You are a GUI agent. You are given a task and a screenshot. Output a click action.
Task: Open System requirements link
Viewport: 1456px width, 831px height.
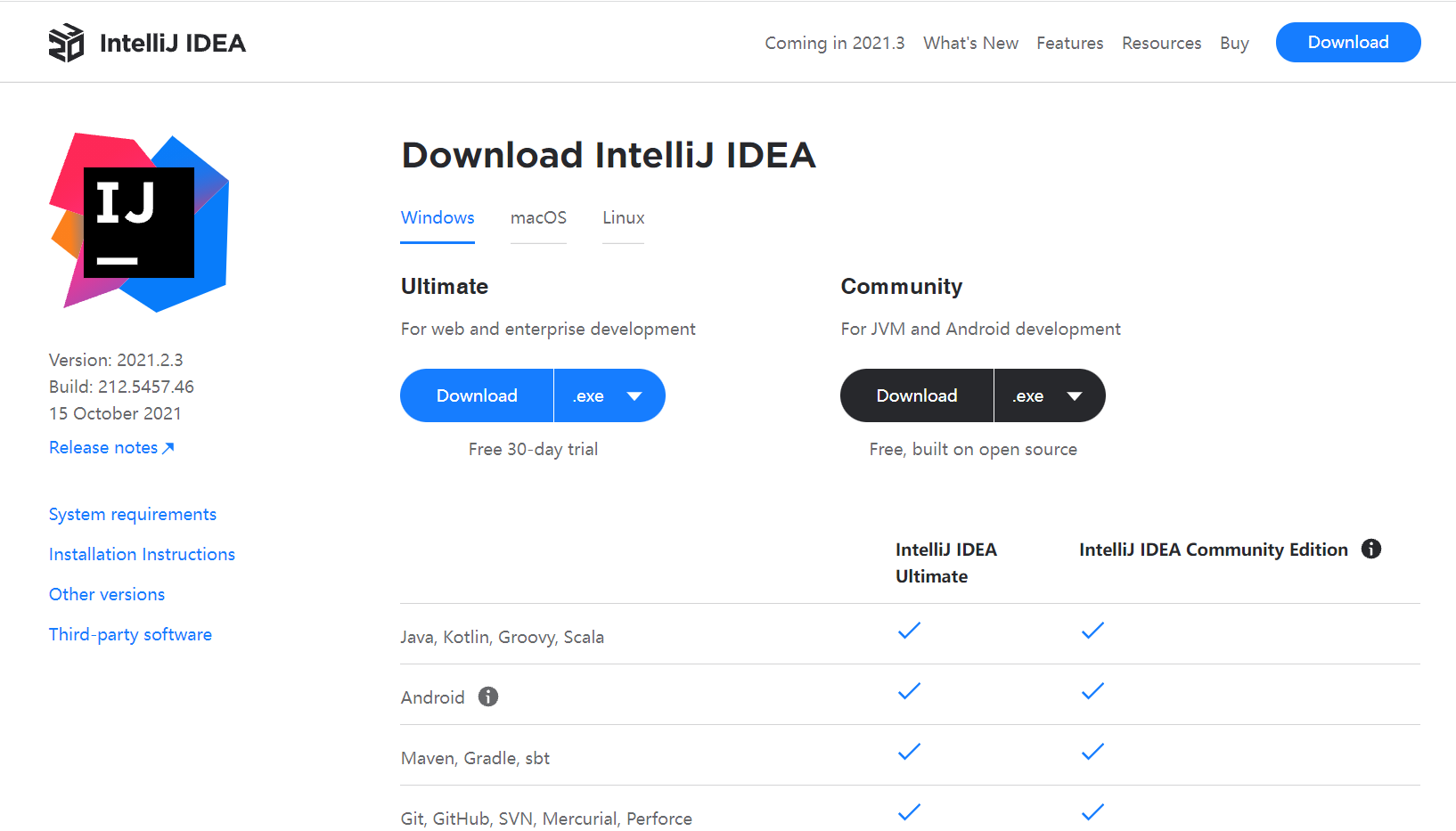133,514
